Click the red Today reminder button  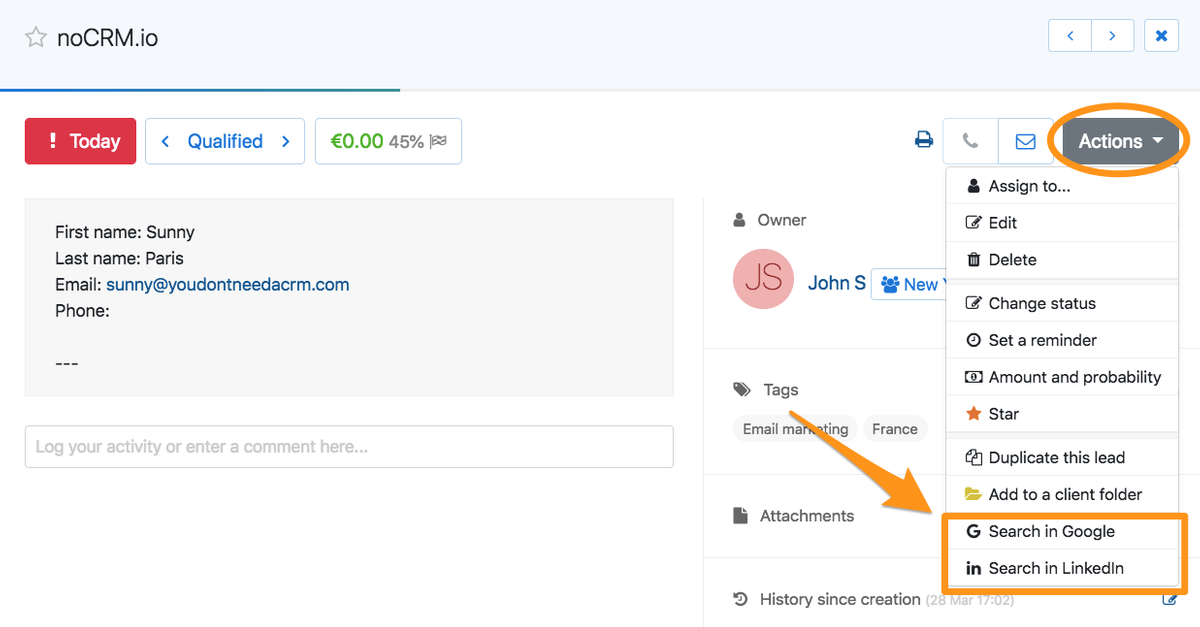(x=81, y=141)
